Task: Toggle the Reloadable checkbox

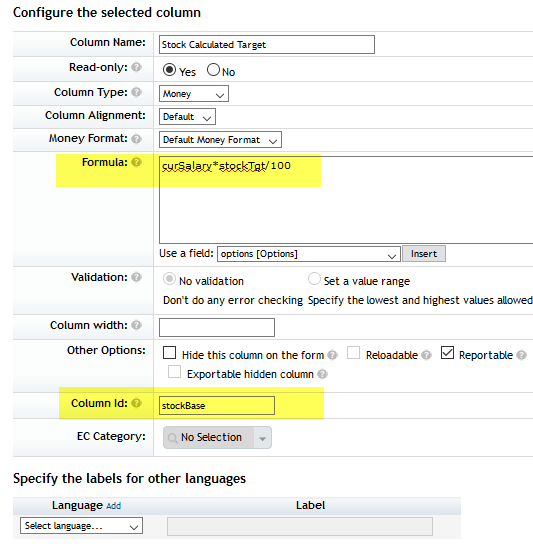Action: [x=353, y=353]
